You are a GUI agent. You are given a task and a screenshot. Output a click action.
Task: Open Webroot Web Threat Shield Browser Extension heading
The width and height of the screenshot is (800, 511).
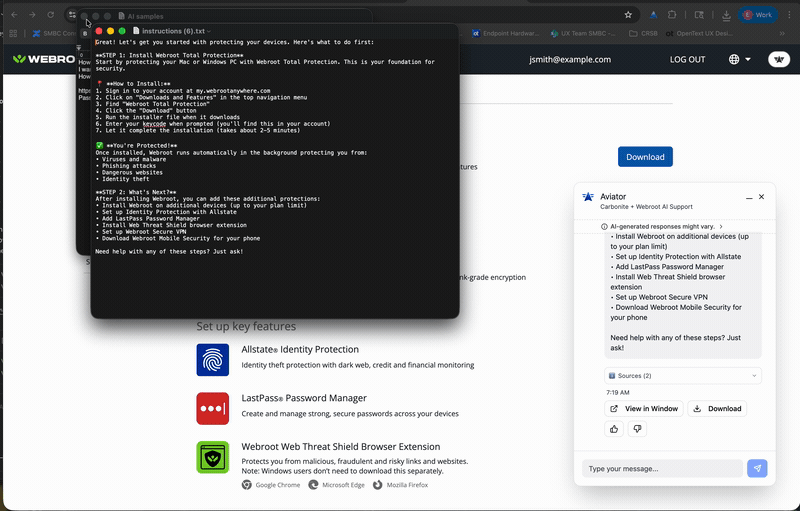[341, 447]
